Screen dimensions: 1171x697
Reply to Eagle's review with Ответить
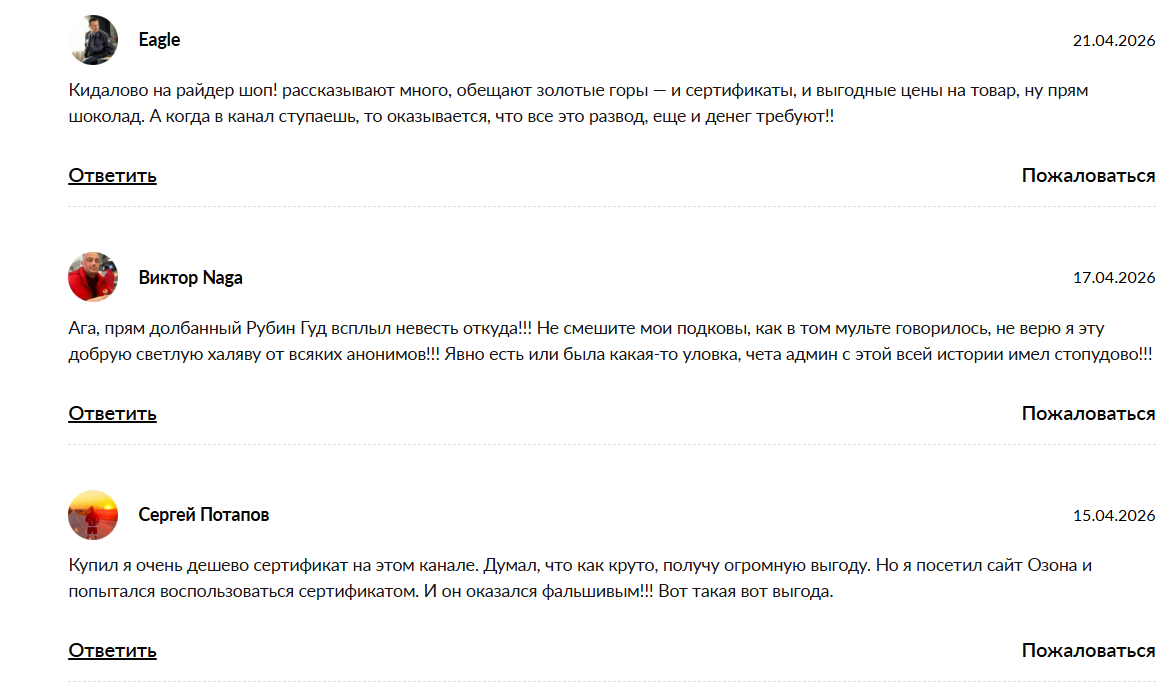click(x=112, y=176)
